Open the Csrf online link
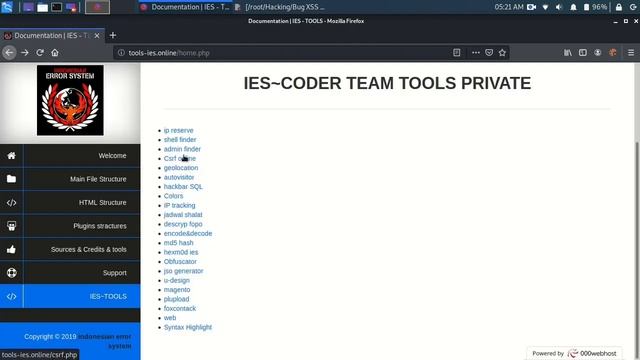 pyautogui.click(x=180, y=158)
